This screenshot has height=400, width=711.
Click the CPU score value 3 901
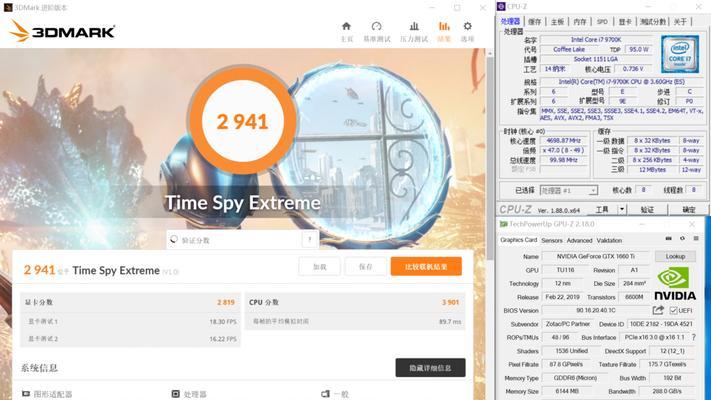451,302
